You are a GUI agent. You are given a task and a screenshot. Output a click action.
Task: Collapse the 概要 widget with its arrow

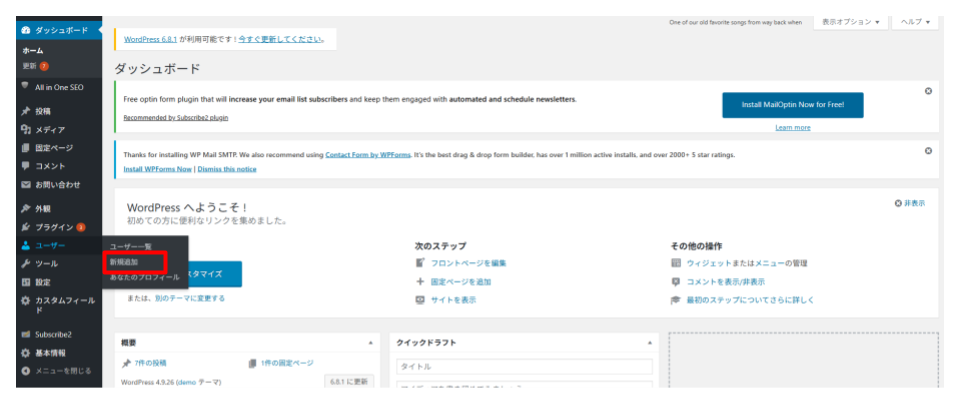click(x=370, y=343)
